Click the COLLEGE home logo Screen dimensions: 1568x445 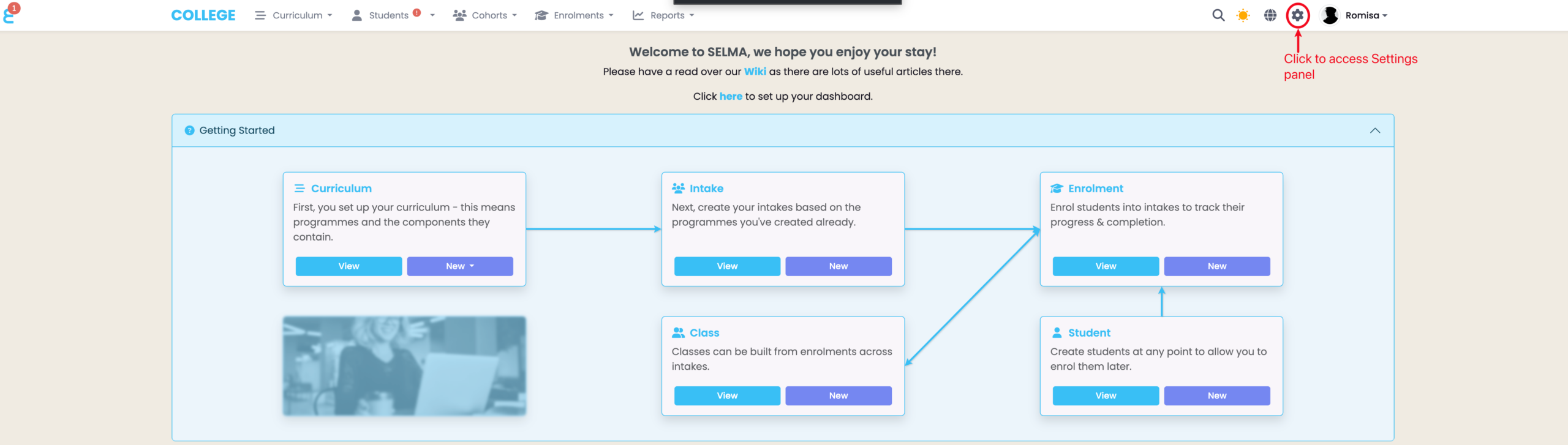click(203, 15)
